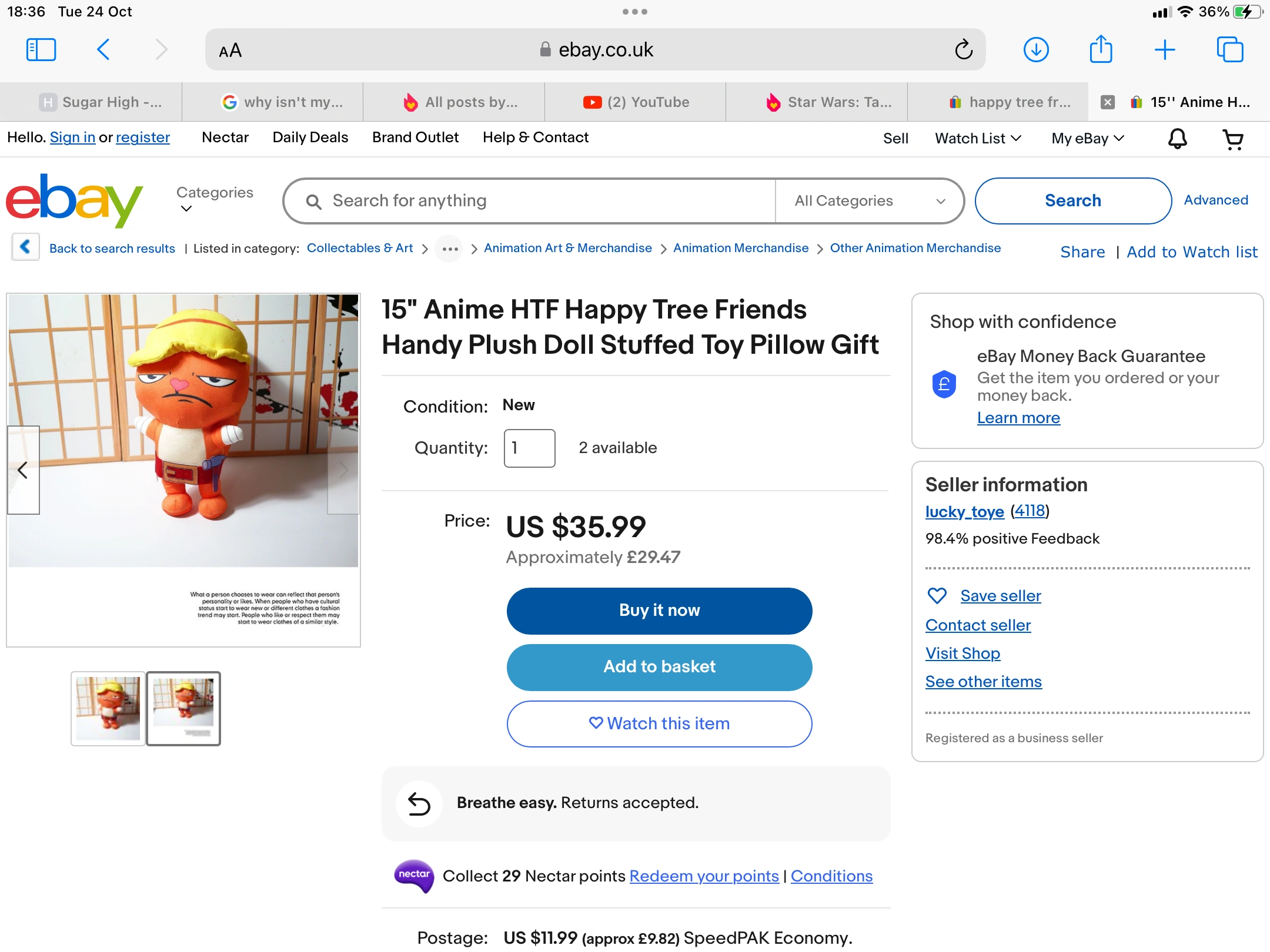Screen dimensions: 1270x952
Task: Click the Contact seller link
Action: coord(978,625)
